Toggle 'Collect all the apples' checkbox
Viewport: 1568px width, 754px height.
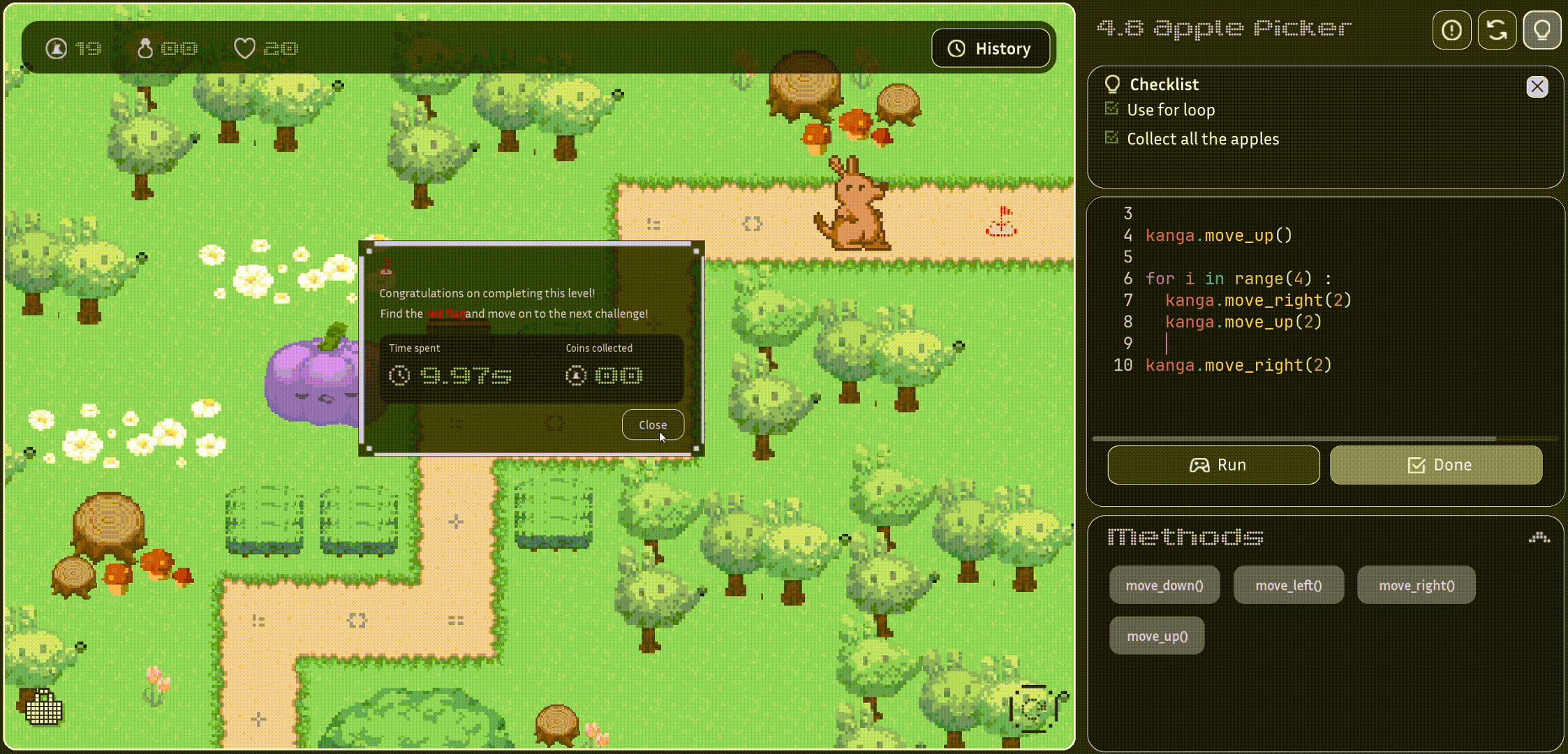click(1111, 138)
